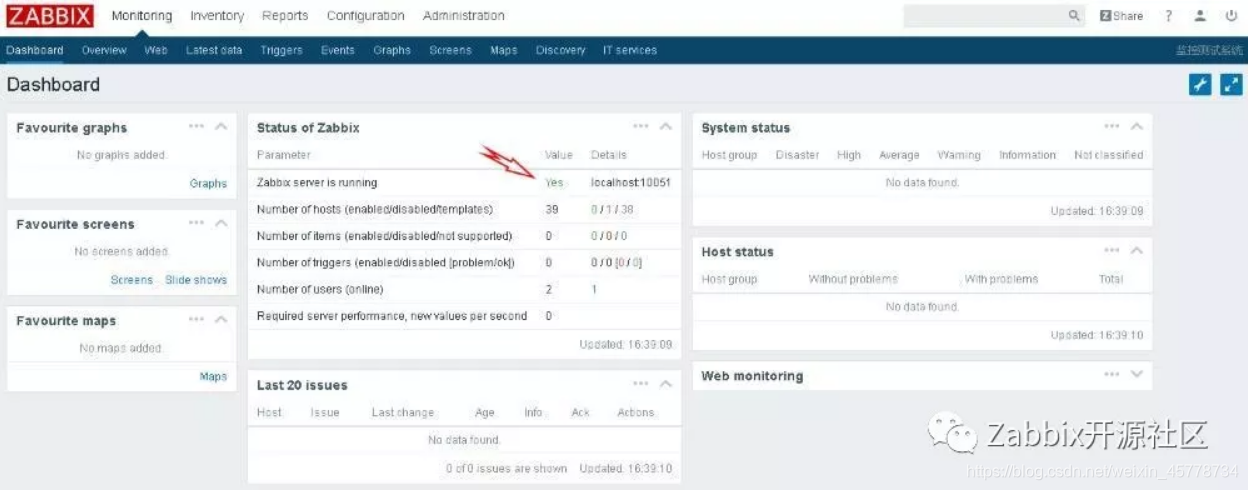
Task: Go to the Discovery submenu
Action: point(561,50)
